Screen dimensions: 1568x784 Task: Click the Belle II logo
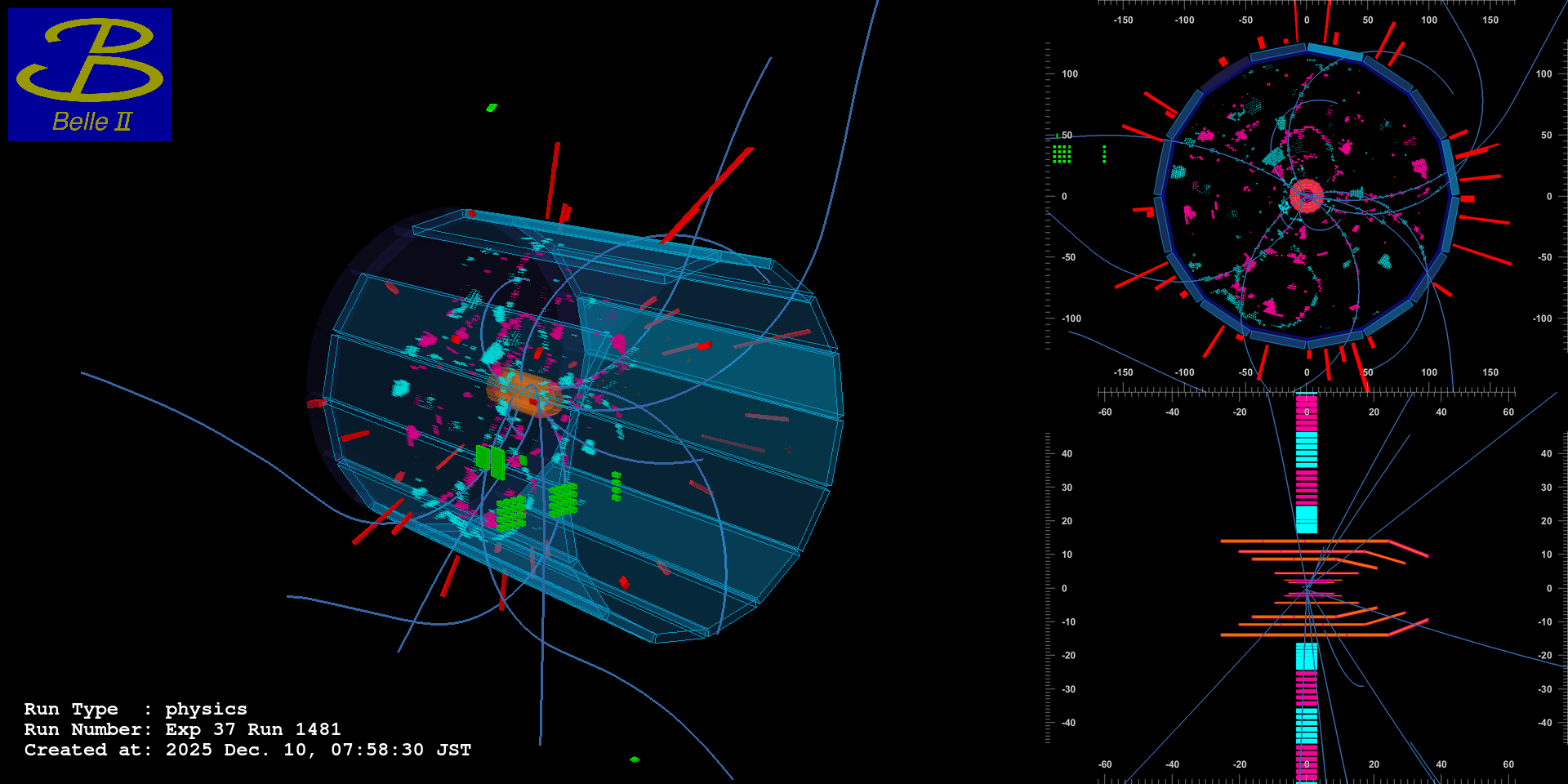90,74
